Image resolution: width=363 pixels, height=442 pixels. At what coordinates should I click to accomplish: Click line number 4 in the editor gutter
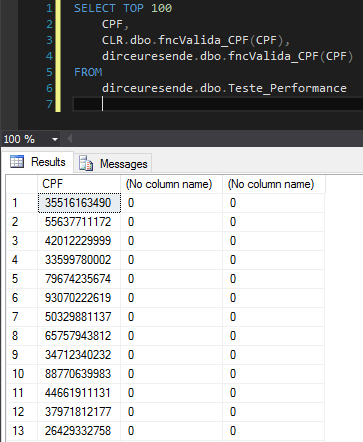49,56
